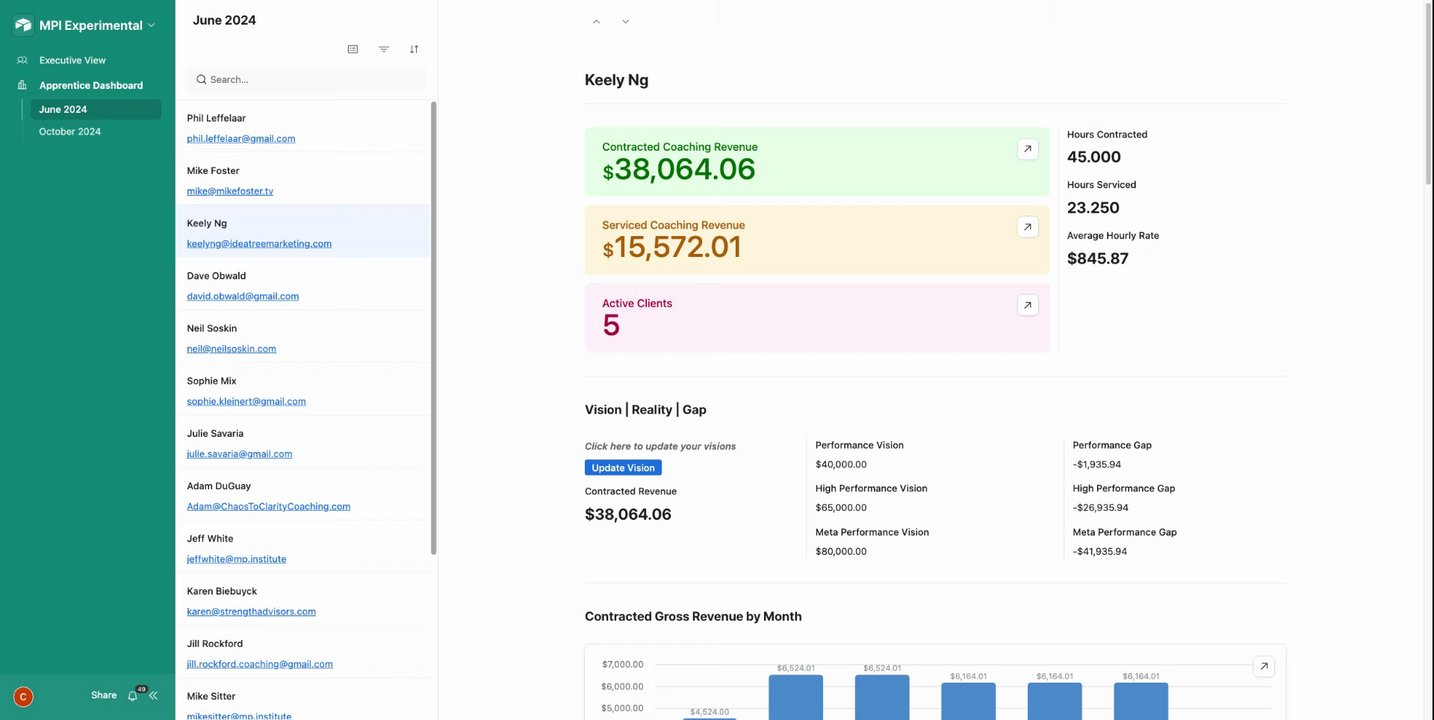Open notifications bell in sidebar footer
Viewport: 1434px width, 720px height.
(x=132, y=696)
